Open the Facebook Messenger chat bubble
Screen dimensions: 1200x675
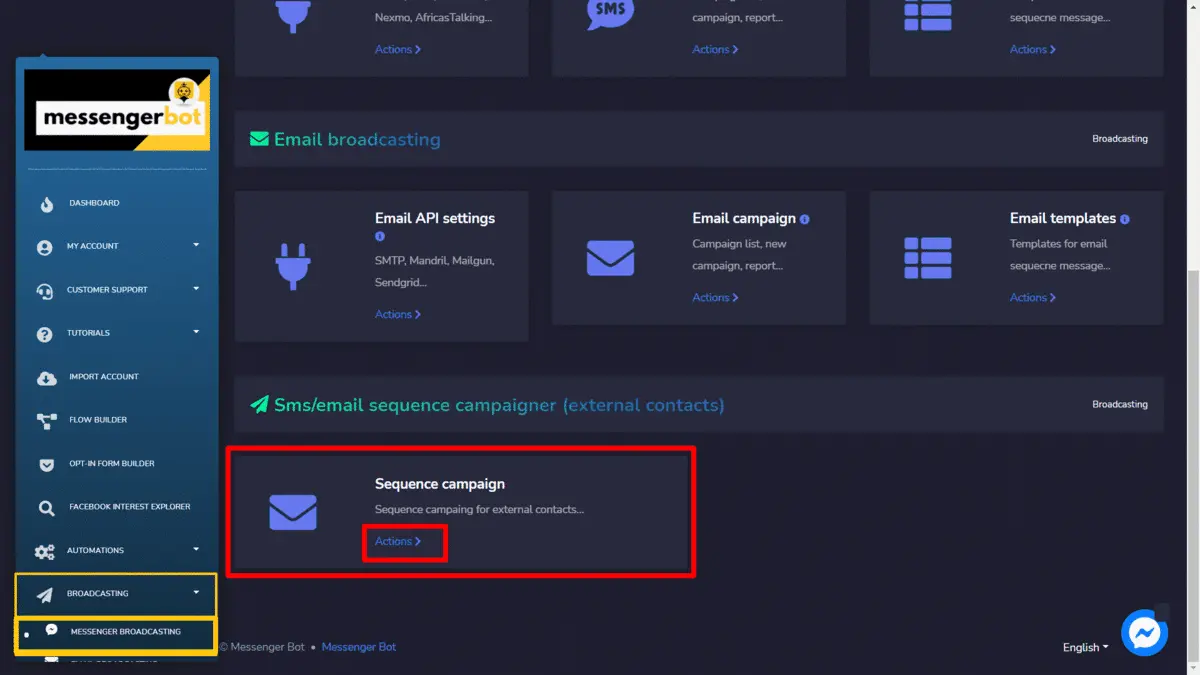pos(1144,633)
